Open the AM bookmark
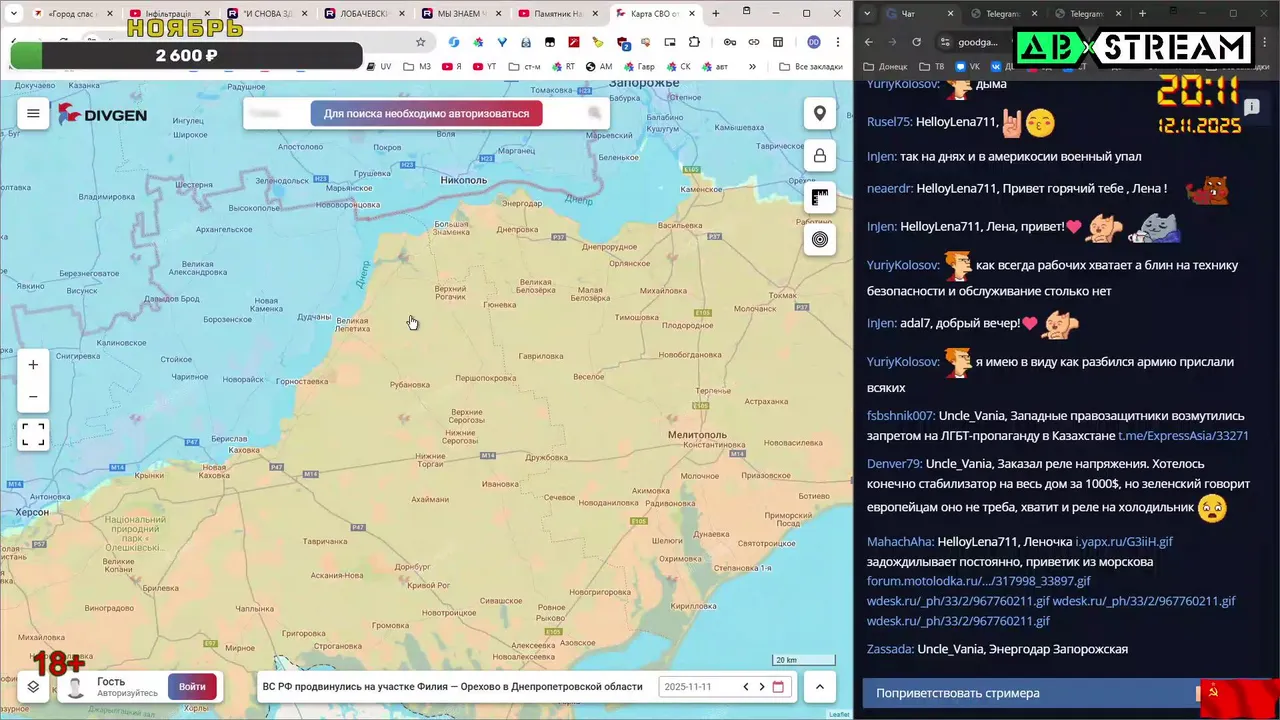 tap(599, 67)
